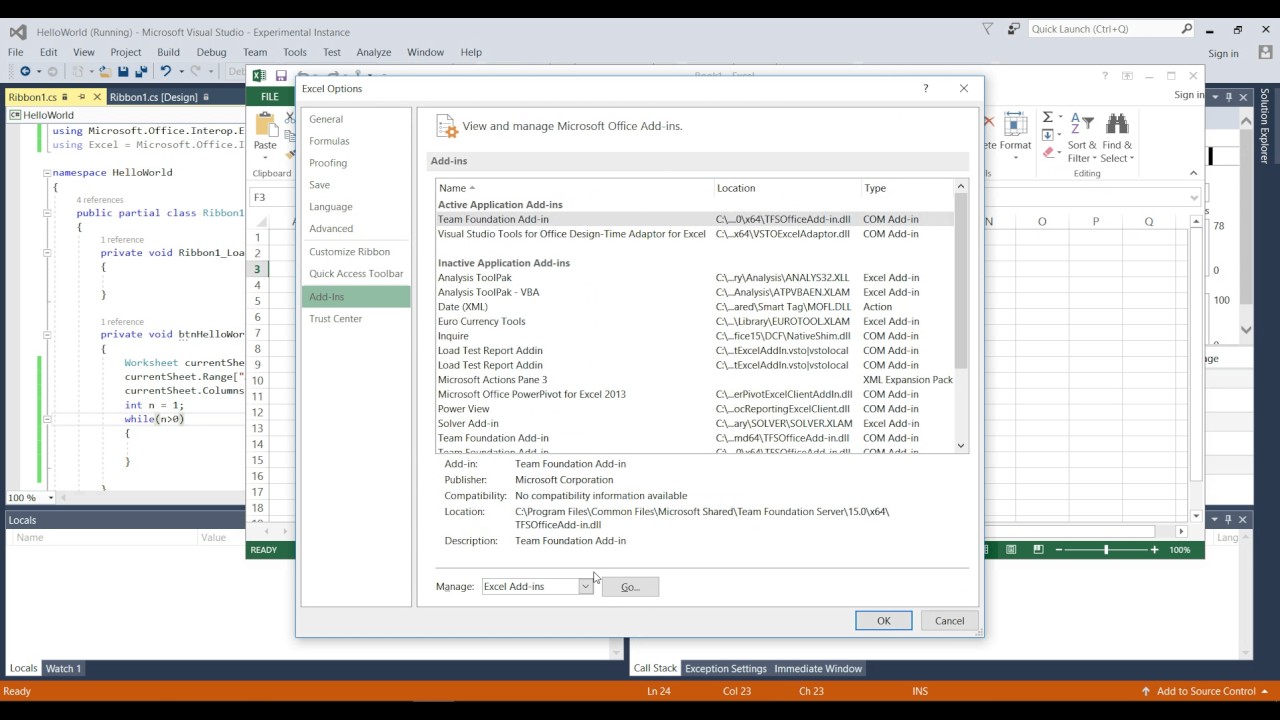Click the Find & Select binoculars icon
Screen dimensions: 1280x720
[1117, 123]
